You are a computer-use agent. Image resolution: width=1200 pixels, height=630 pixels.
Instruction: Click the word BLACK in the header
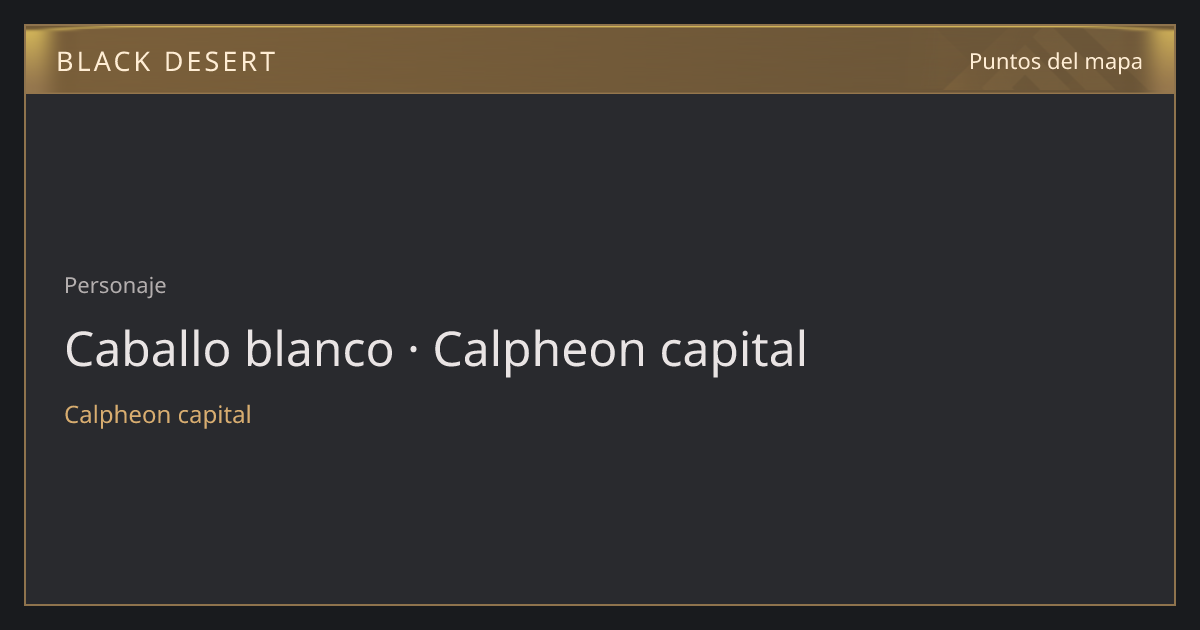103,62
